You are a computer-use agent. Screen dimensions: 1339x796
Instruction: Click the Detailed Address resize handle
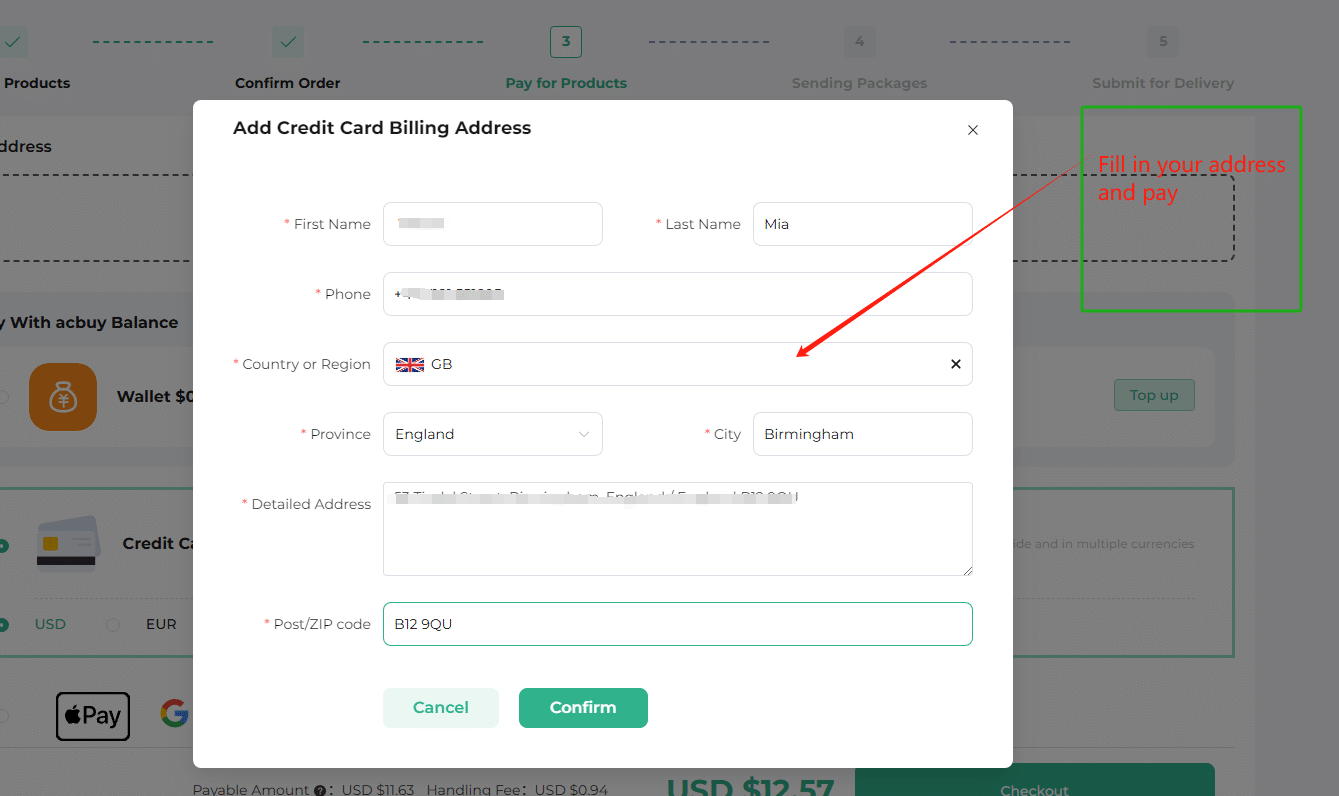966,569
